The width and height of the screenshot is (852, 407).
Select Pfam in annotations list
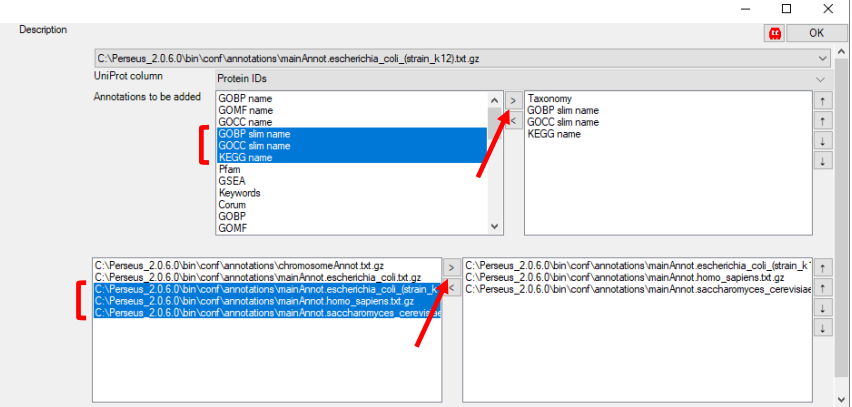(x=230, y=170)
